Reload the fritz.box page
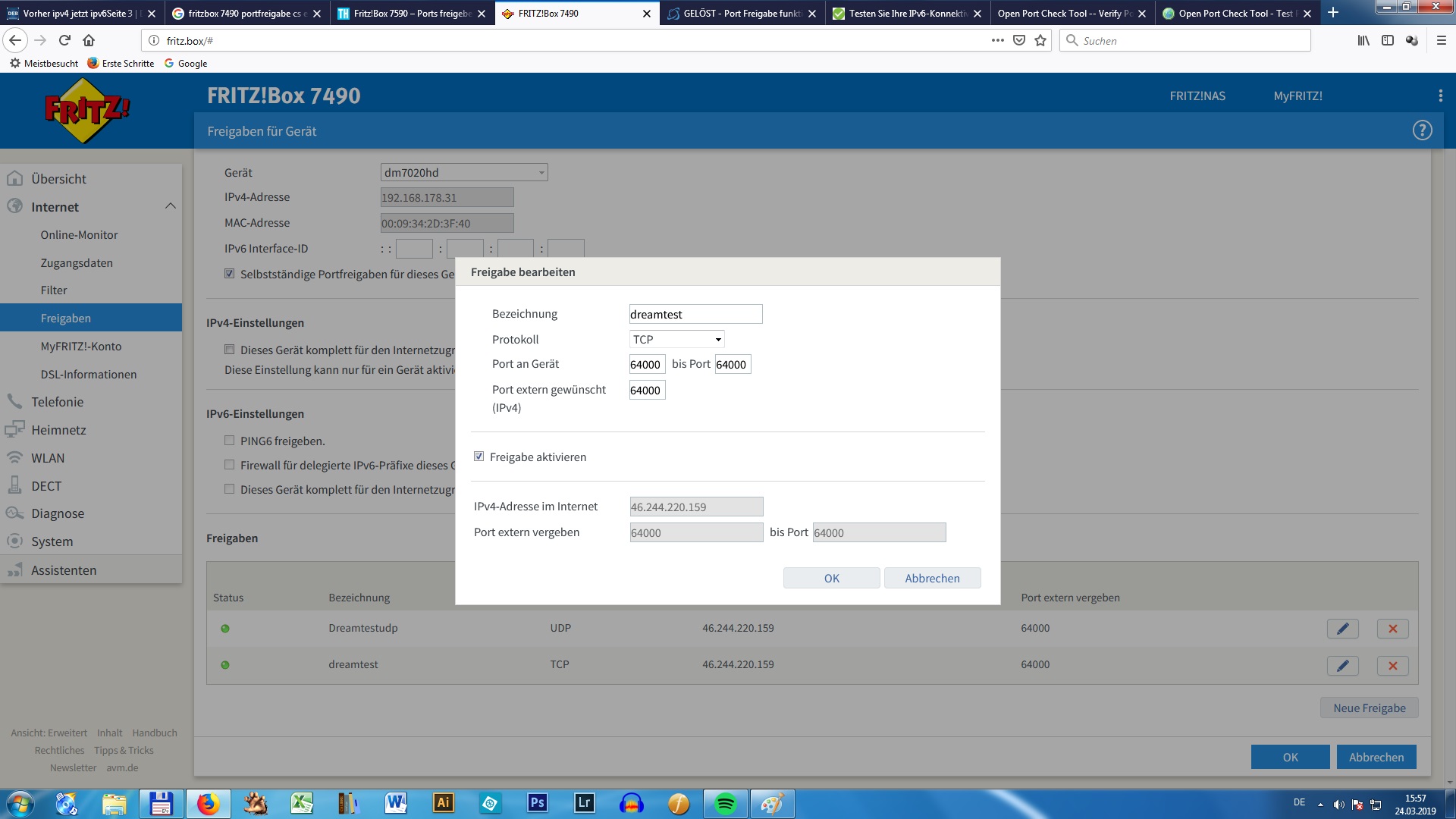Viewport: 1456px width, 819px height. [x=64, y=40]
